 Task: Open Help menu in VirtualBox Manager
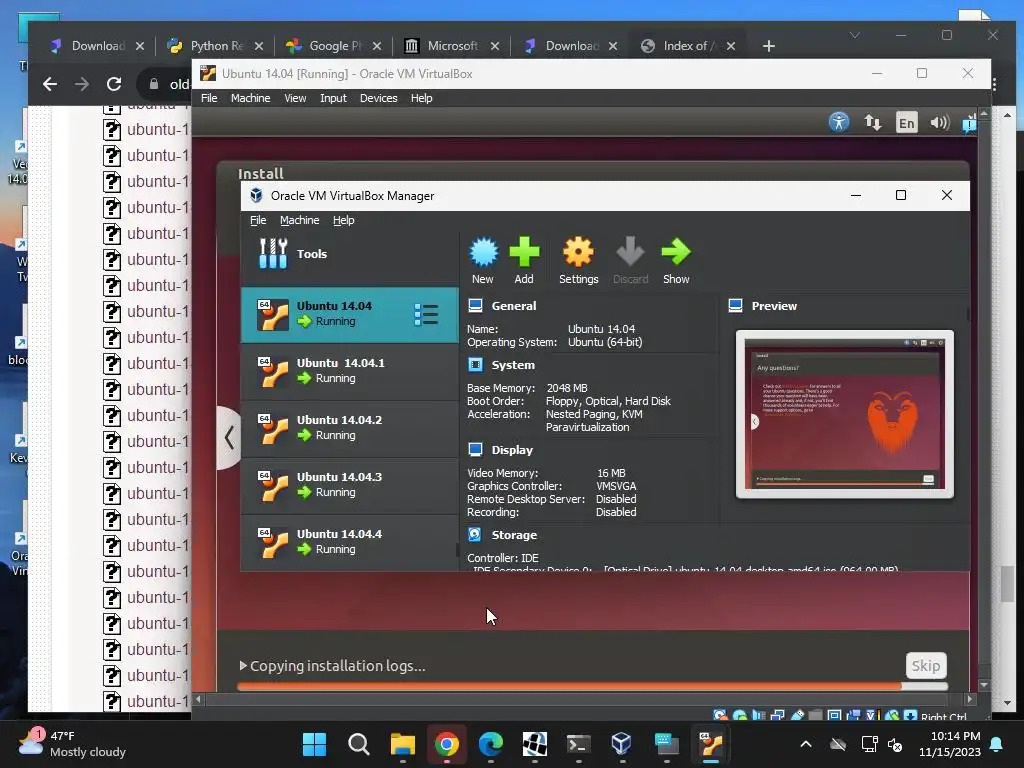[344, 220]
